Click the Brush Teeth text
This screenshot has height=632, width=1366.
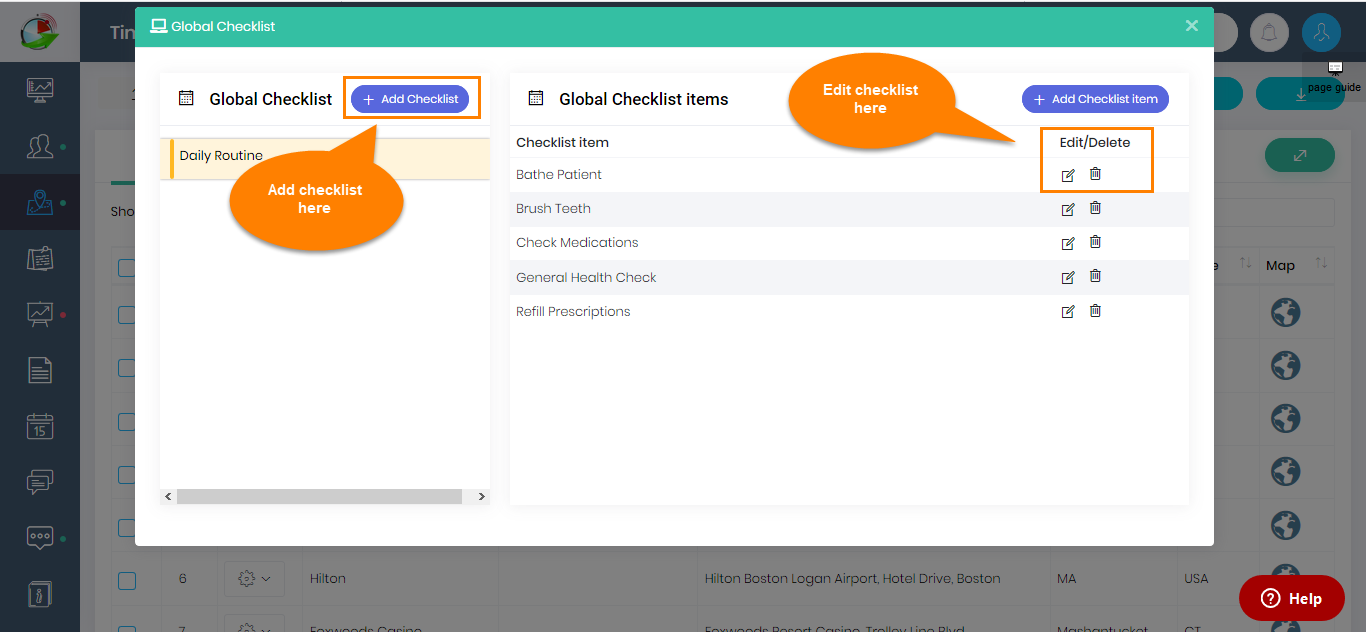coord(553,209)
